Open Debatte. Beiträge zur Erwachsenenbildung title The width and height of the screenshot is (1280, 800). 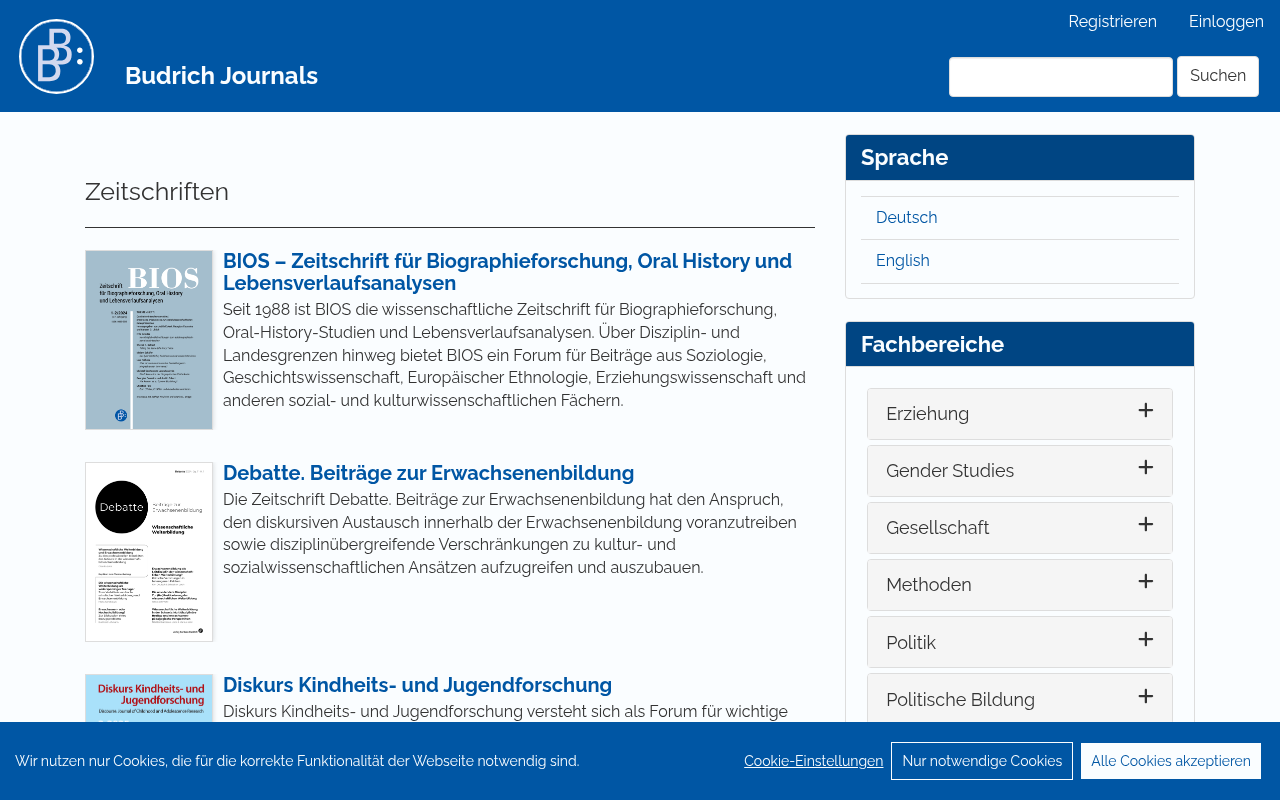point(428,473)
